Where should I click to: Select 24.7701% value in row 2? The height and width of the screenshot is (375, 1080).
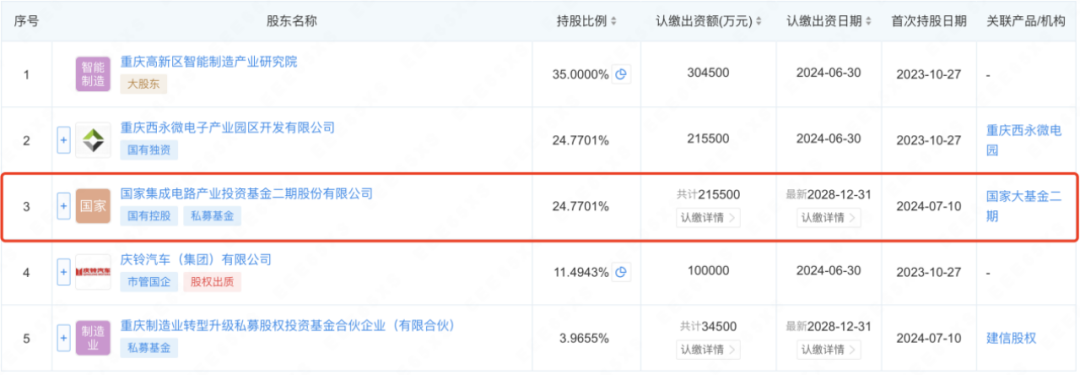click(x=581, y=141)
